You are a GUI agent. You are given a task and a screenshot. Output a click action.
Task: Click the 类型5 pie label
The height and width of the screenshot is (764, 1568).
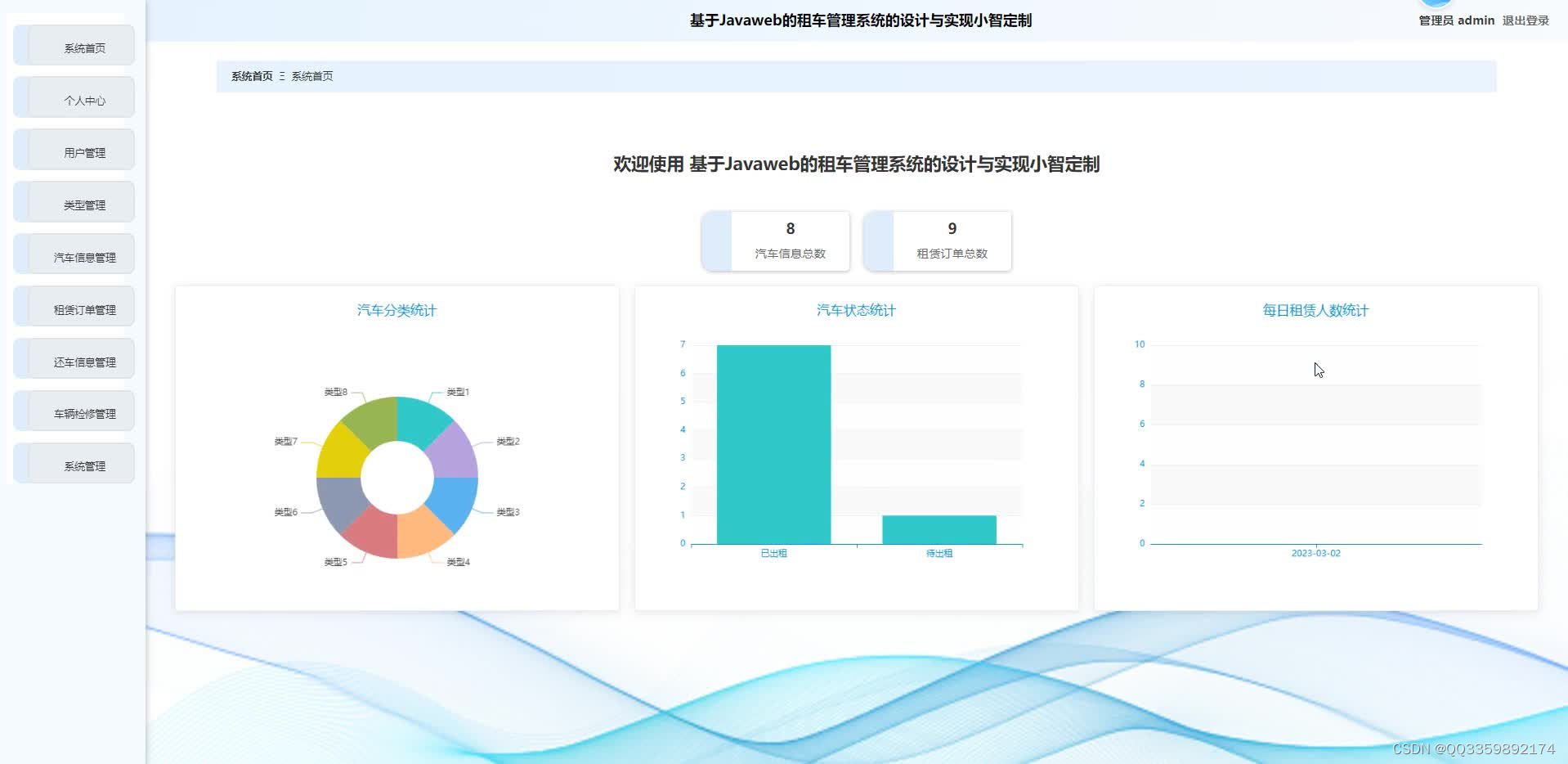336,562
